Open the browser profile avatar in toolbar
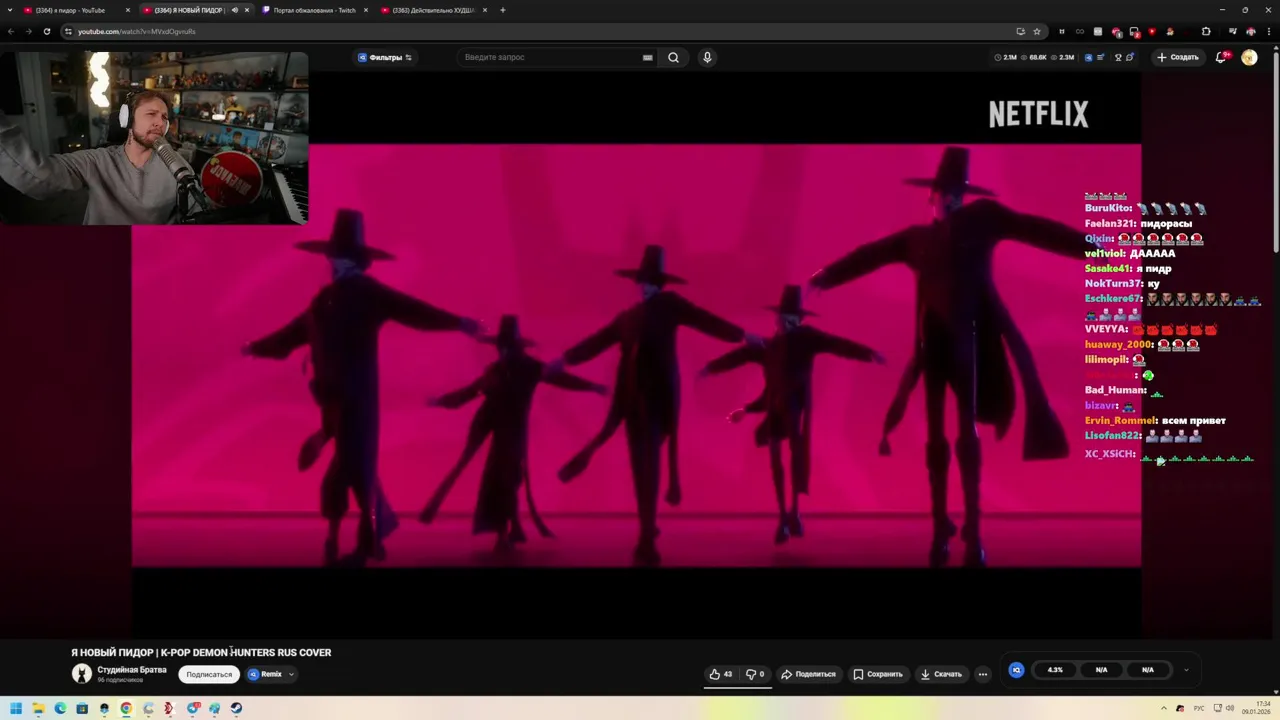Image resolution: width=1280 pixels, height=720 pixels. click(x=1250, y=31)
